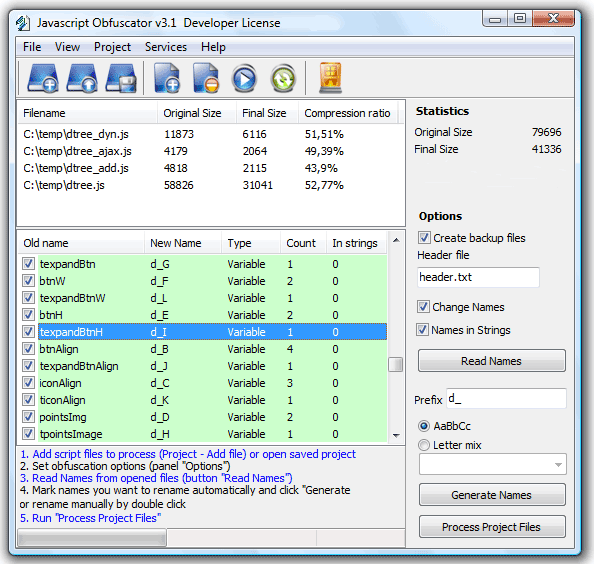Viewport: 594px width, 564px height.
Task: Toggle the Create backup files checkbox
Action: pos(424,238)
